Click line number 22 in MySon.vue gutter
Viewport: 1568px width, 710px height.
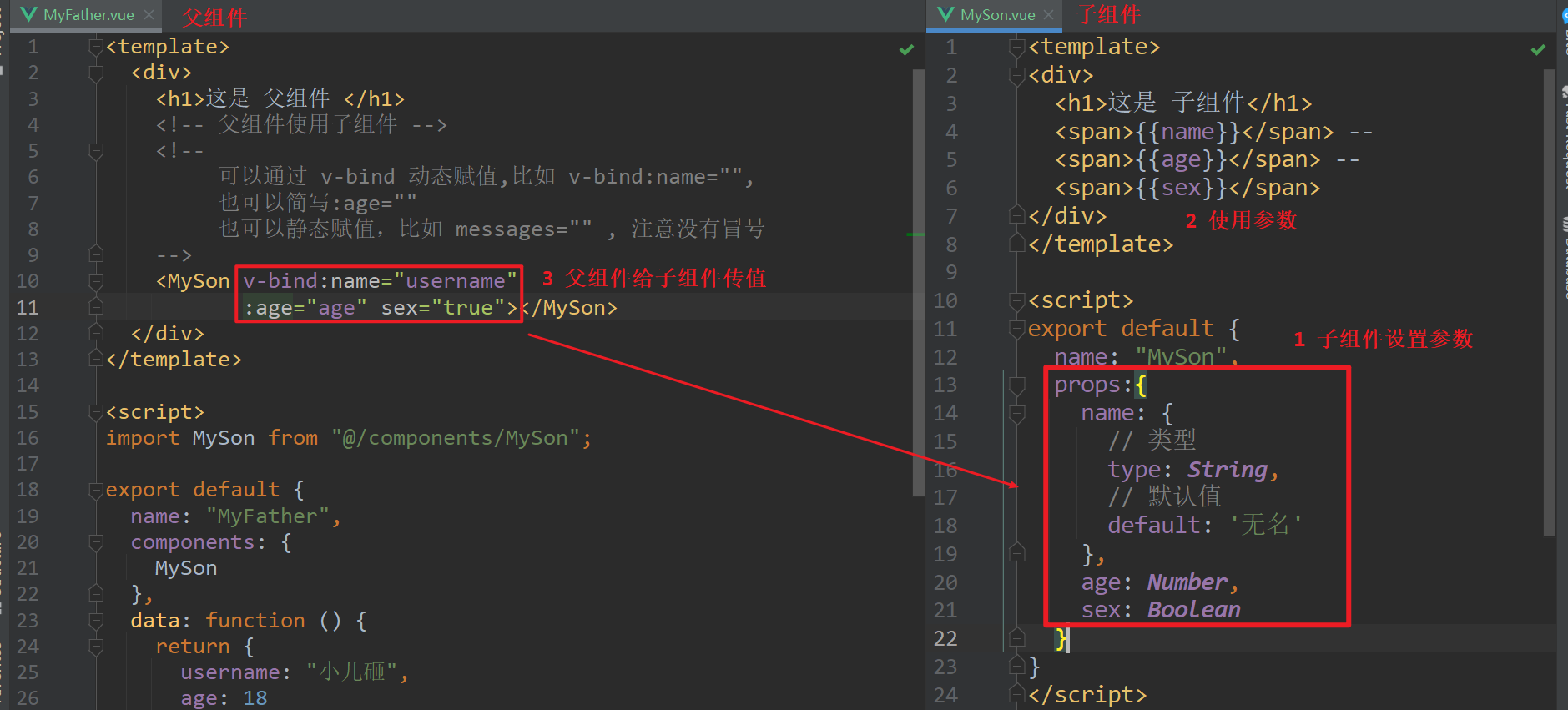(x=945, y=639)
